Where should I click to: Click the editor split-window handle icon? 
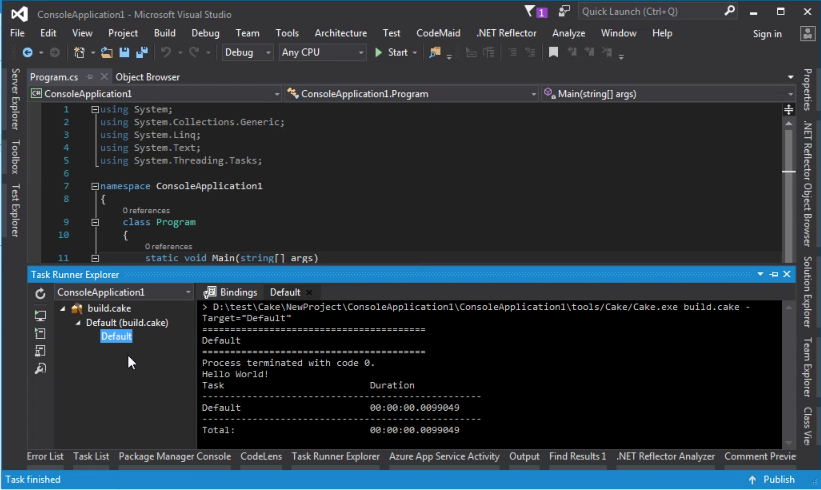tap(789, 109)
